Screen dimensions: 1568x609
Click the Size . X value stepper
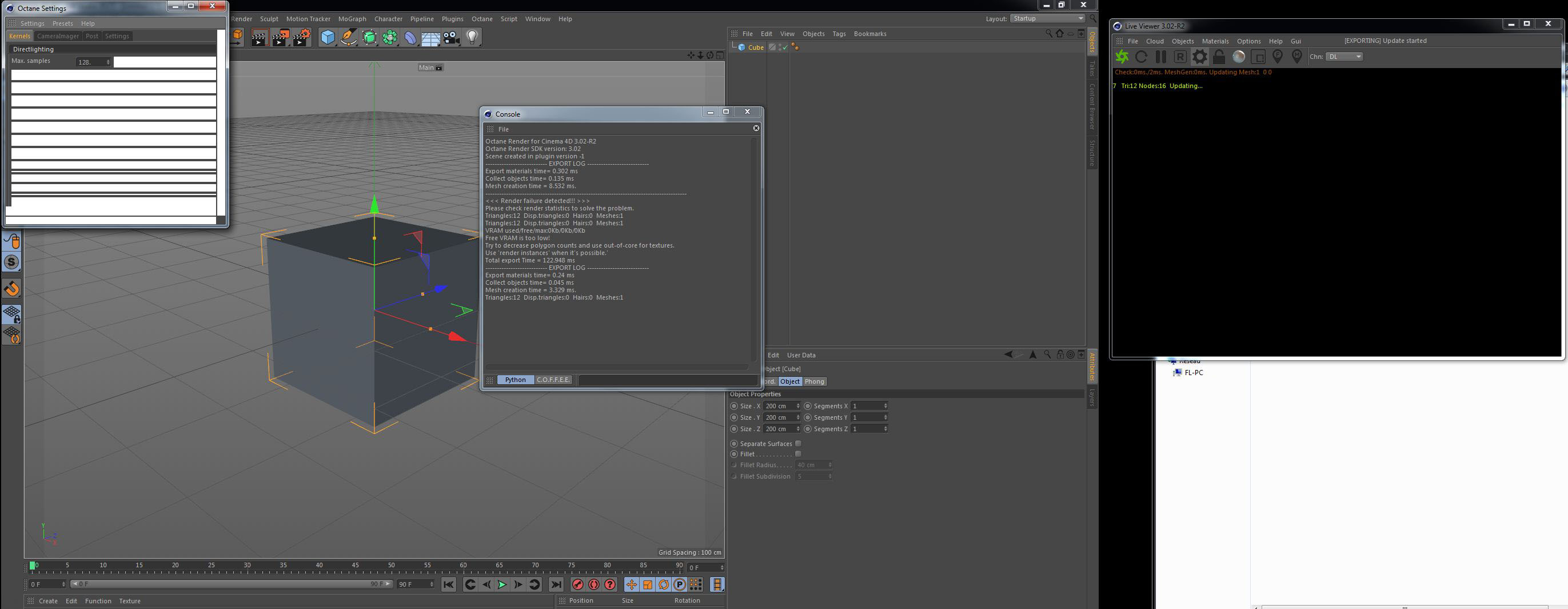pyautogui.click(x=798, y=406)
